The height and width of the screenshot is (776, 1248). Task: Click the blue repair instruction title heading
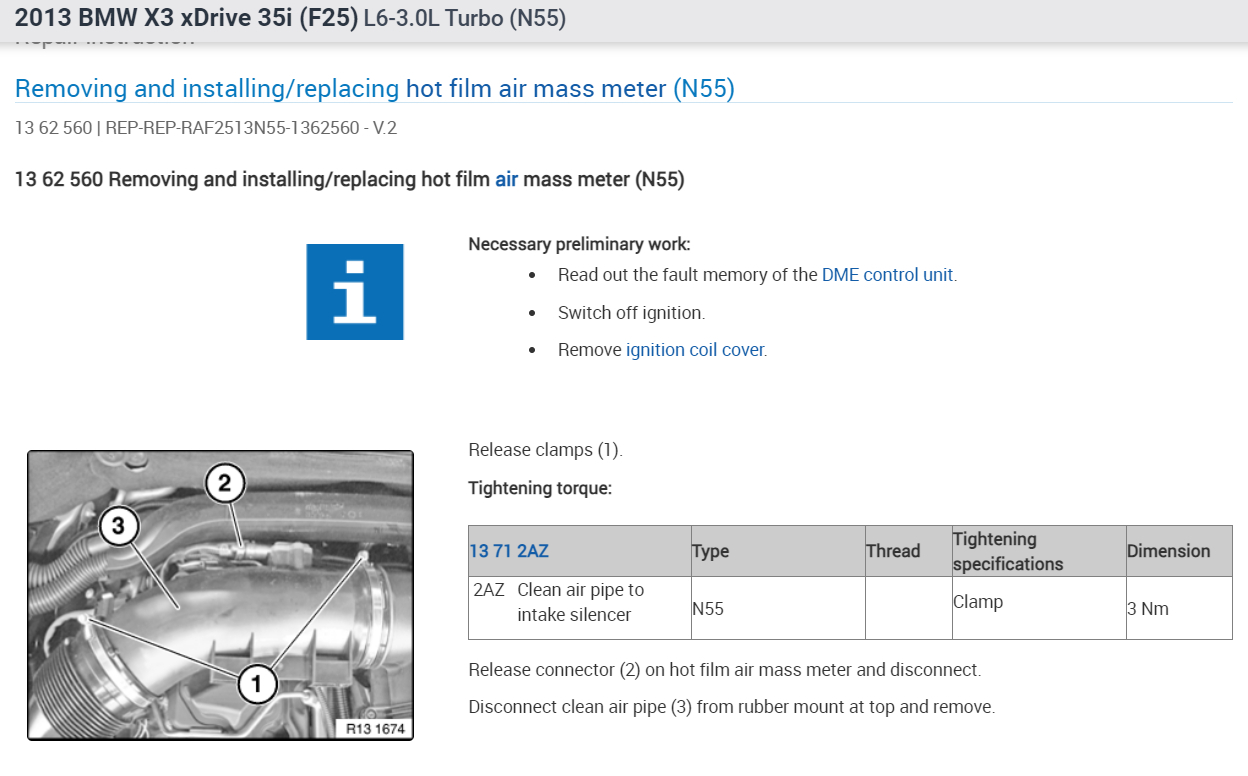[x=375, y=89]
